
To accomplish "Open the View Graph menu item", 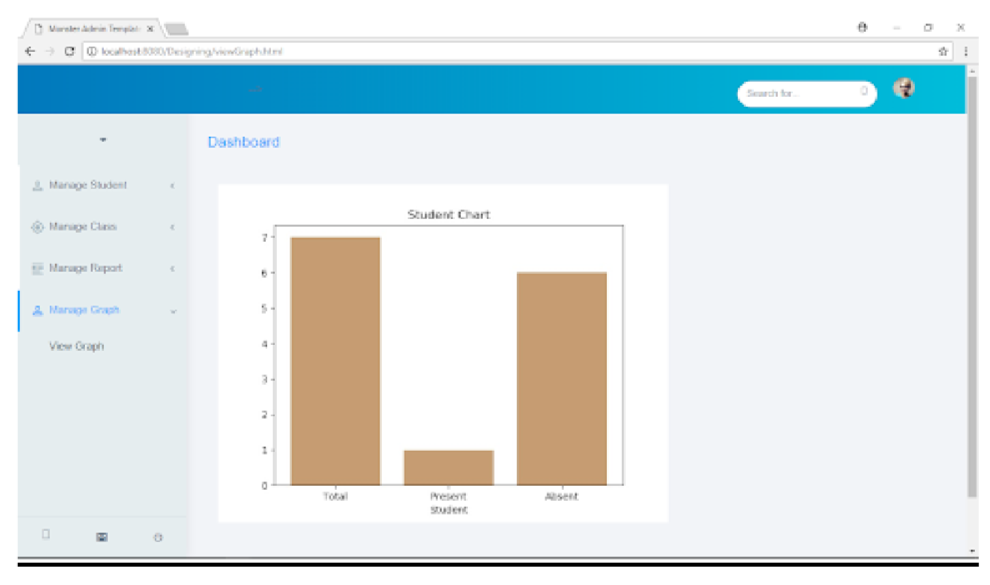I will 74,345.
